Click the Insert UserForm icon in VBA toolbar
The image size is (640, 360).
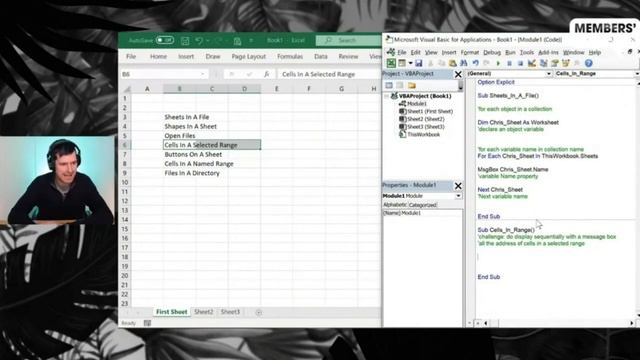[x=402, y=63]
